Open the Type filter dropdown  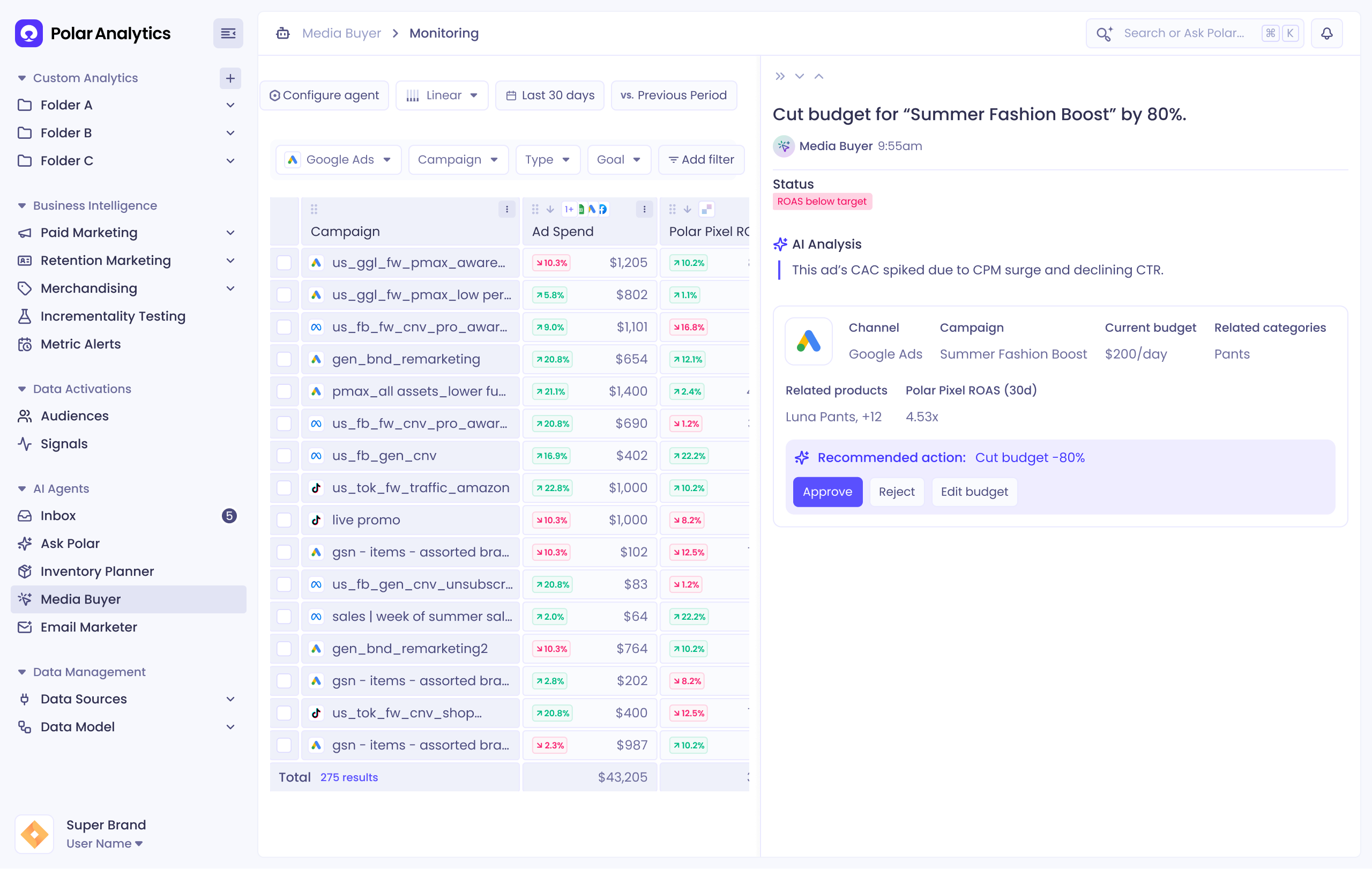point(548,160)
